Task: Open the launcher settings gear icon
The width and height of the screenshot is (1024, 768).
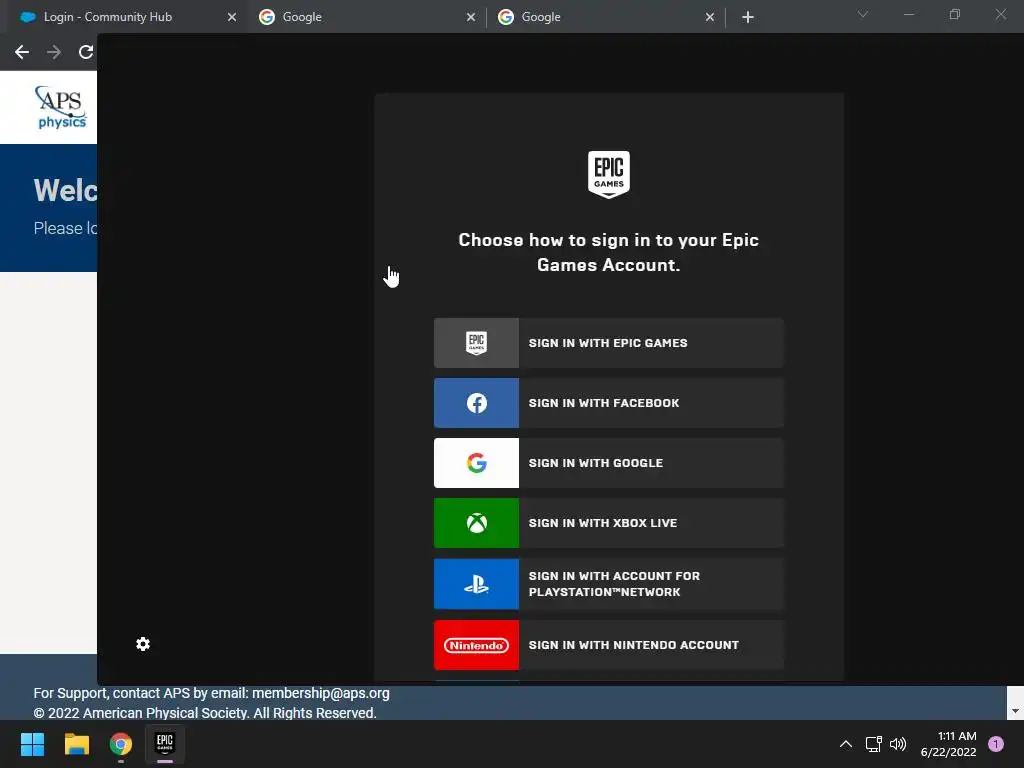Action: (143, 644)
